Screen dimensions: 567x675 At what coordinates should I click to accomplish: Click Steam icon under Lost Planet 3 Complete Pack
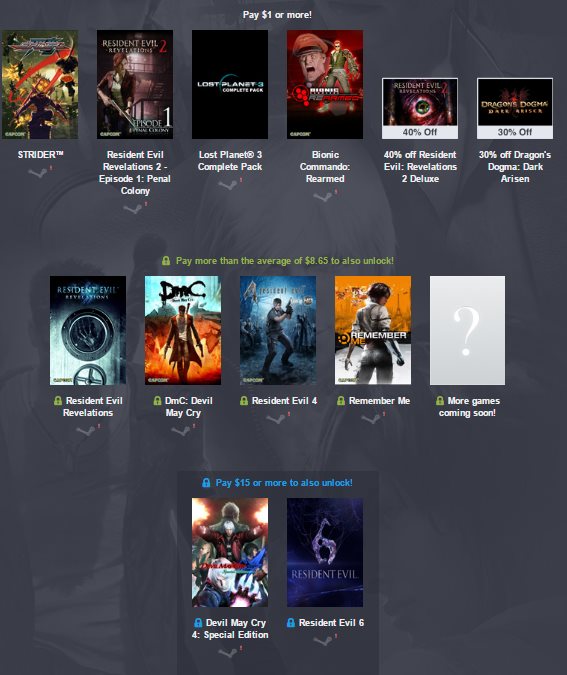[228, 185]
